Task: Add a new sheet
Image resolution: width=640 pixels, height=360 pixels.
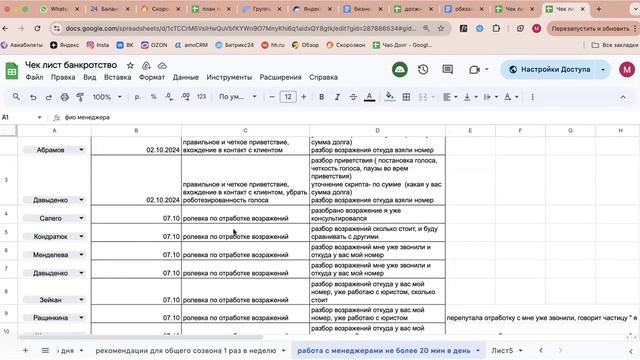Action: pos(25,351)
